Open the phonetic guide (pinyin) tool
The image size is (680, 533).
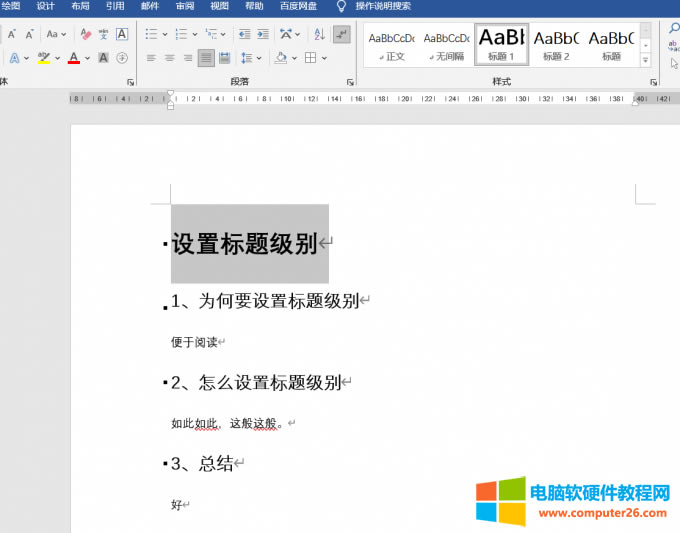pos(103,34)
